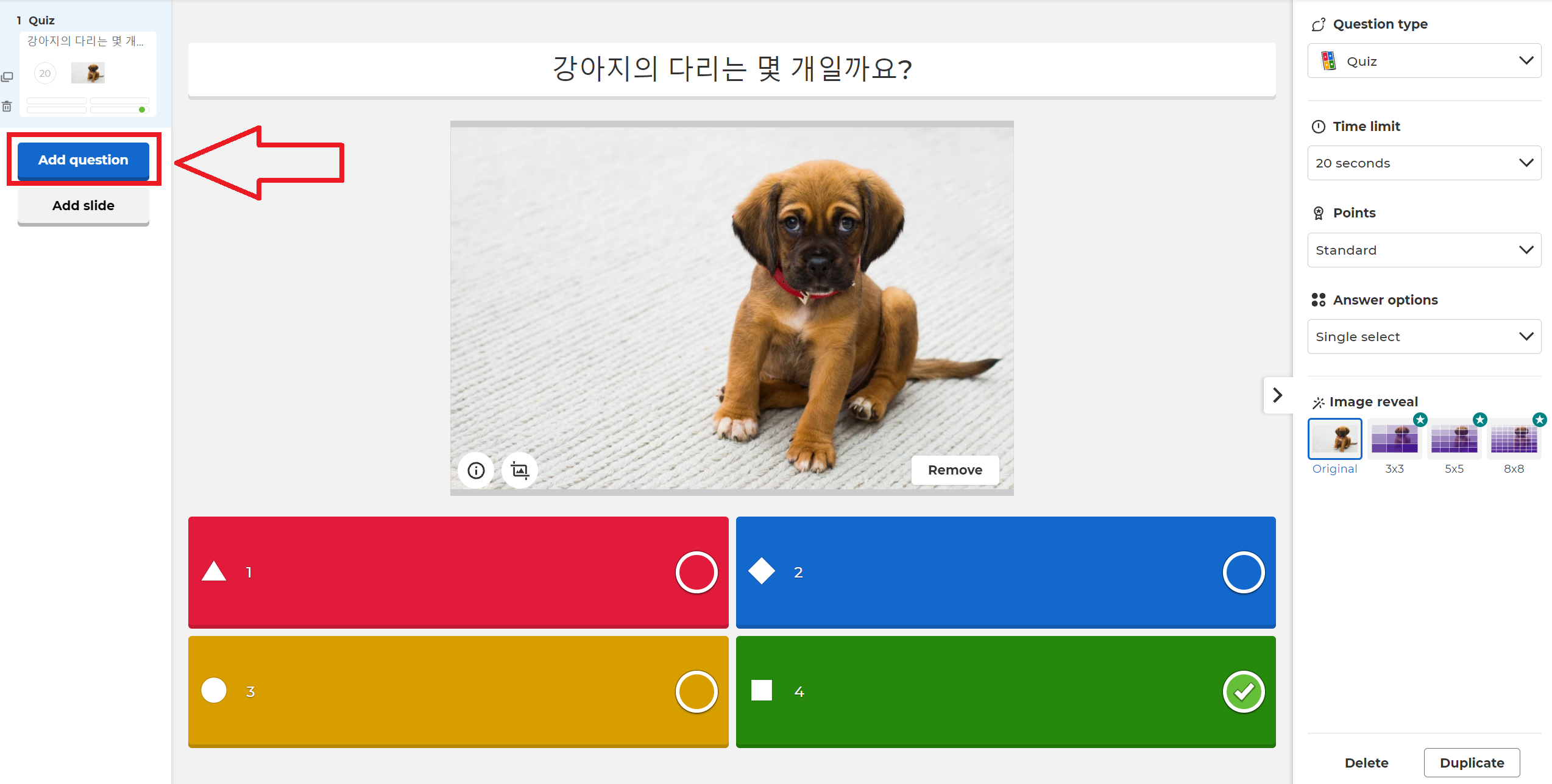
Task: Click the blue diamond answer shape
Action: point(761,571)
